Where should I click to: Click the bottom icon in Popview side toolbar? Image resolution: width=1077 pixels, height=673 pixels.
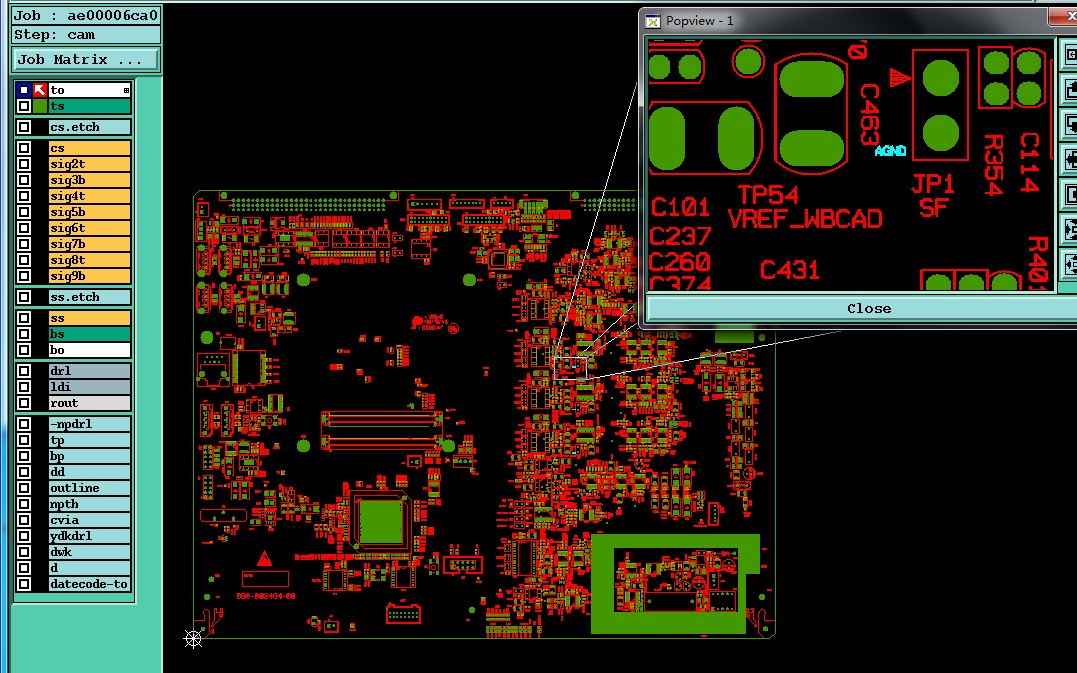[x=1069, y=264]
